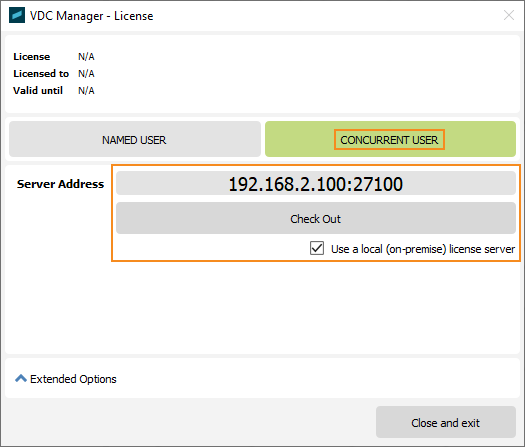This screenshot has width=525, height=447.
Task: Click Close and exit button
Action: tap(446, 422)
